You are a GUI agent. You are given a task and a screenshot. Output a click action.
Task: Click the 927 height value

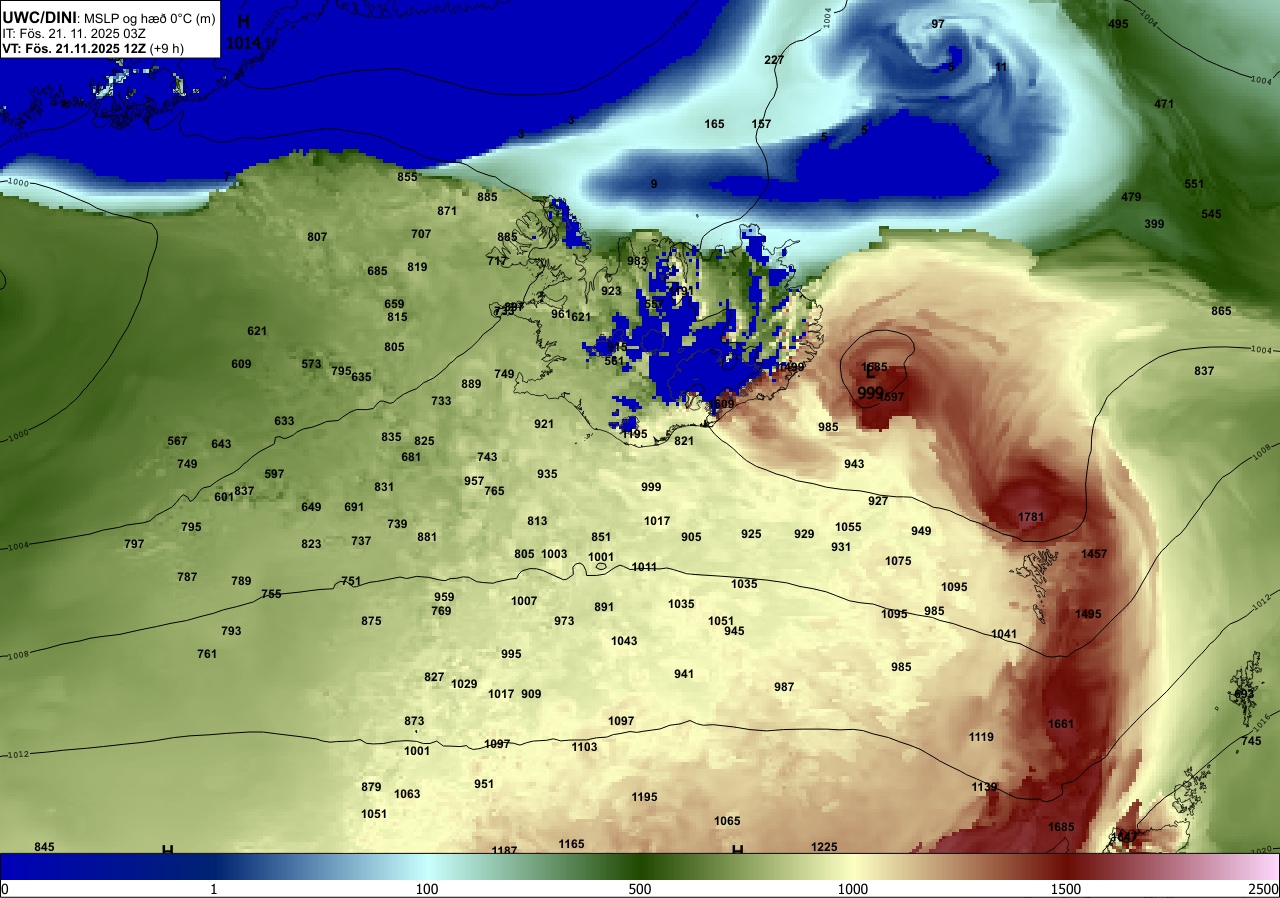(x=878, y=501)
